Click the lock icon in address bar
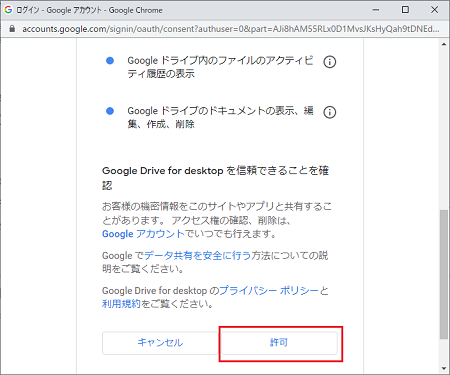This screenshot has width=450, height=375. (x=12, y=29)
